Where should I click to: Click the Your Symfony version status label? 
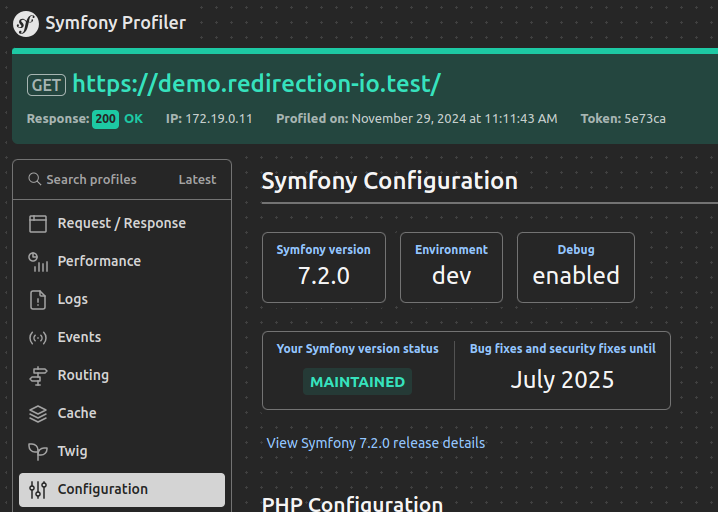point(358,349)
